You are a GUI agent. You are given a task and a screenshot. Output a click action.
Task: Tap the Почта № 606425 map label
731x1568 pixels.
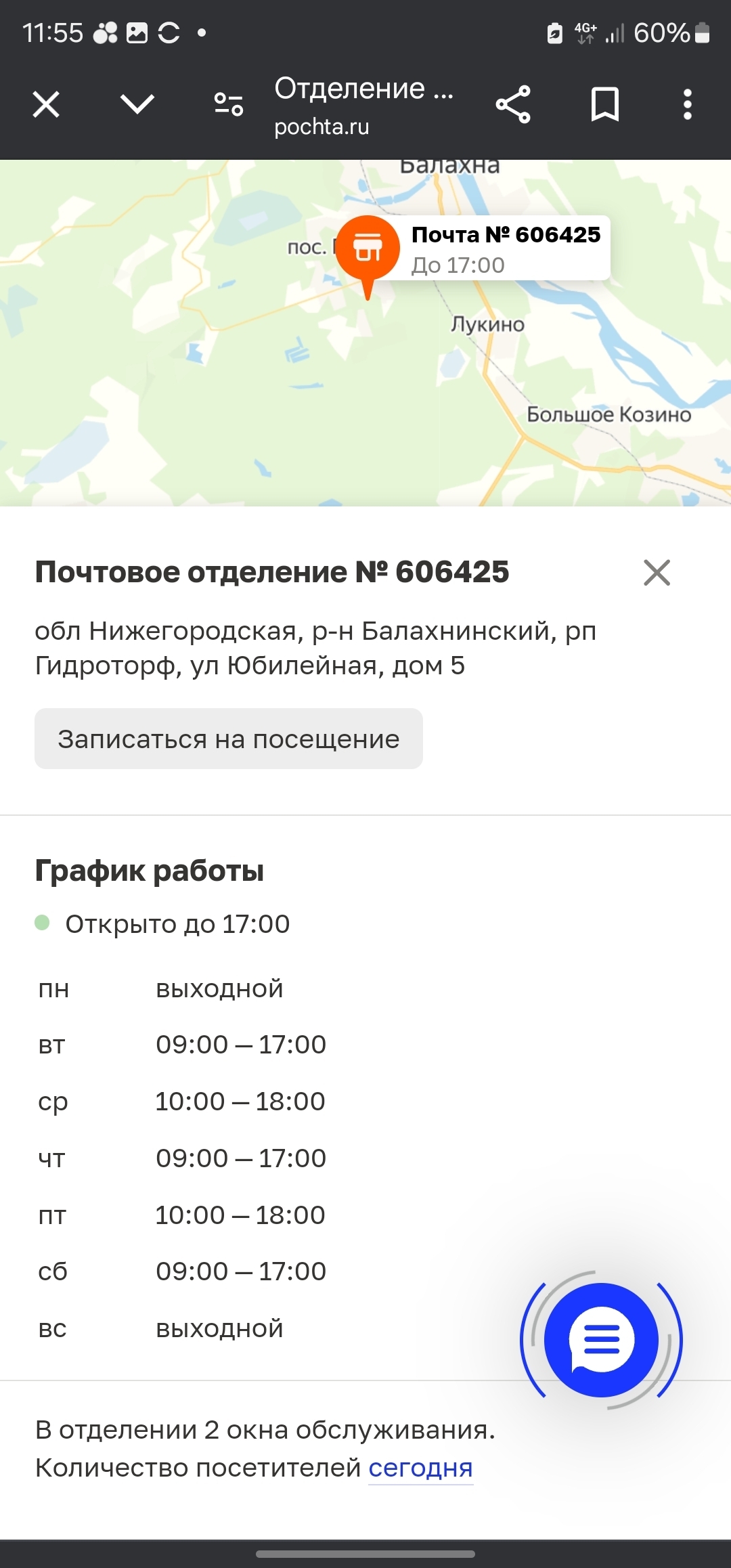[x=505, y=248]
